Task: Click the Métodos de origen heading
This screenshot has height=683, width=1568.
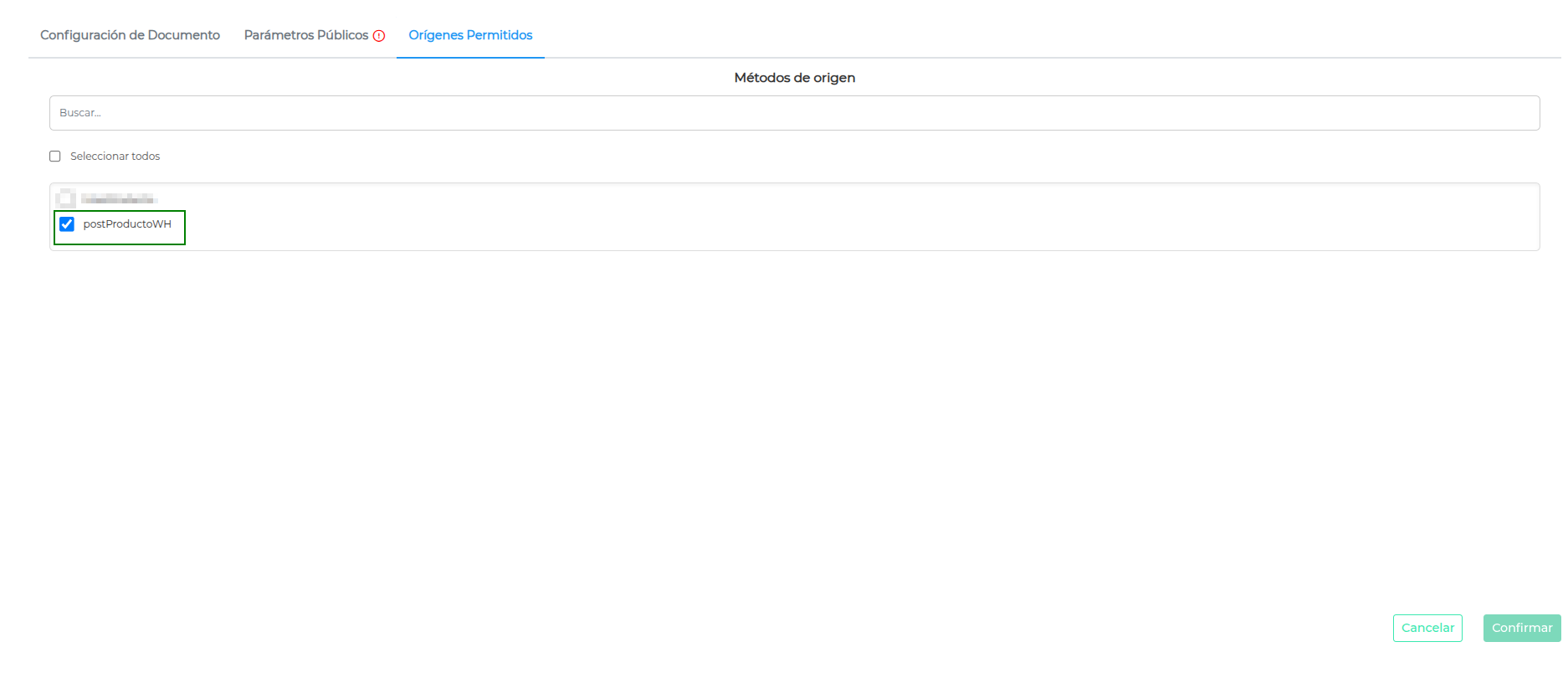Action: pyautogui.click(x=794, y=78)
